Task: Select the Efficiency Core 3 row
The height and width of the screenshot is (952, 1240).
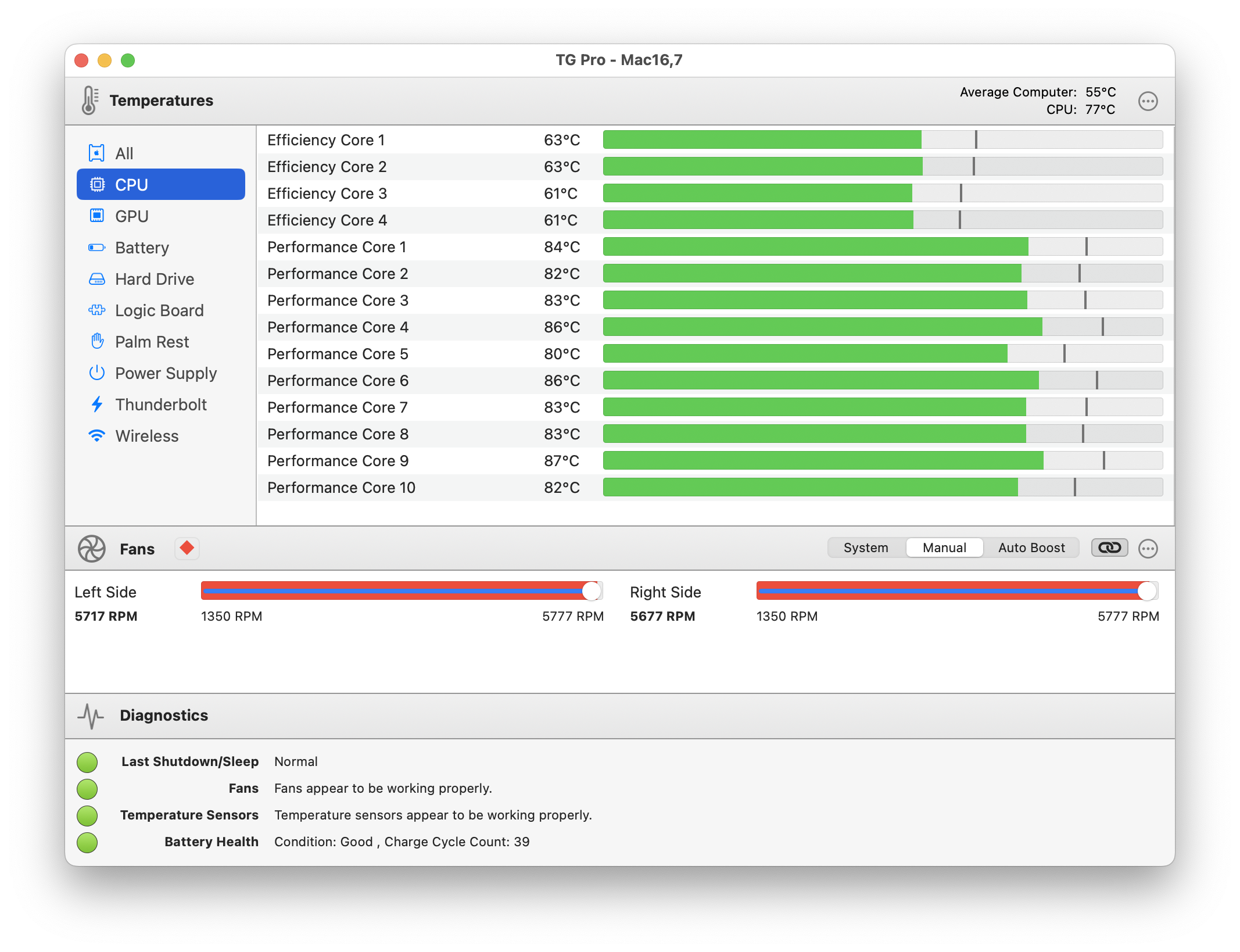Action: pos(715,194)
